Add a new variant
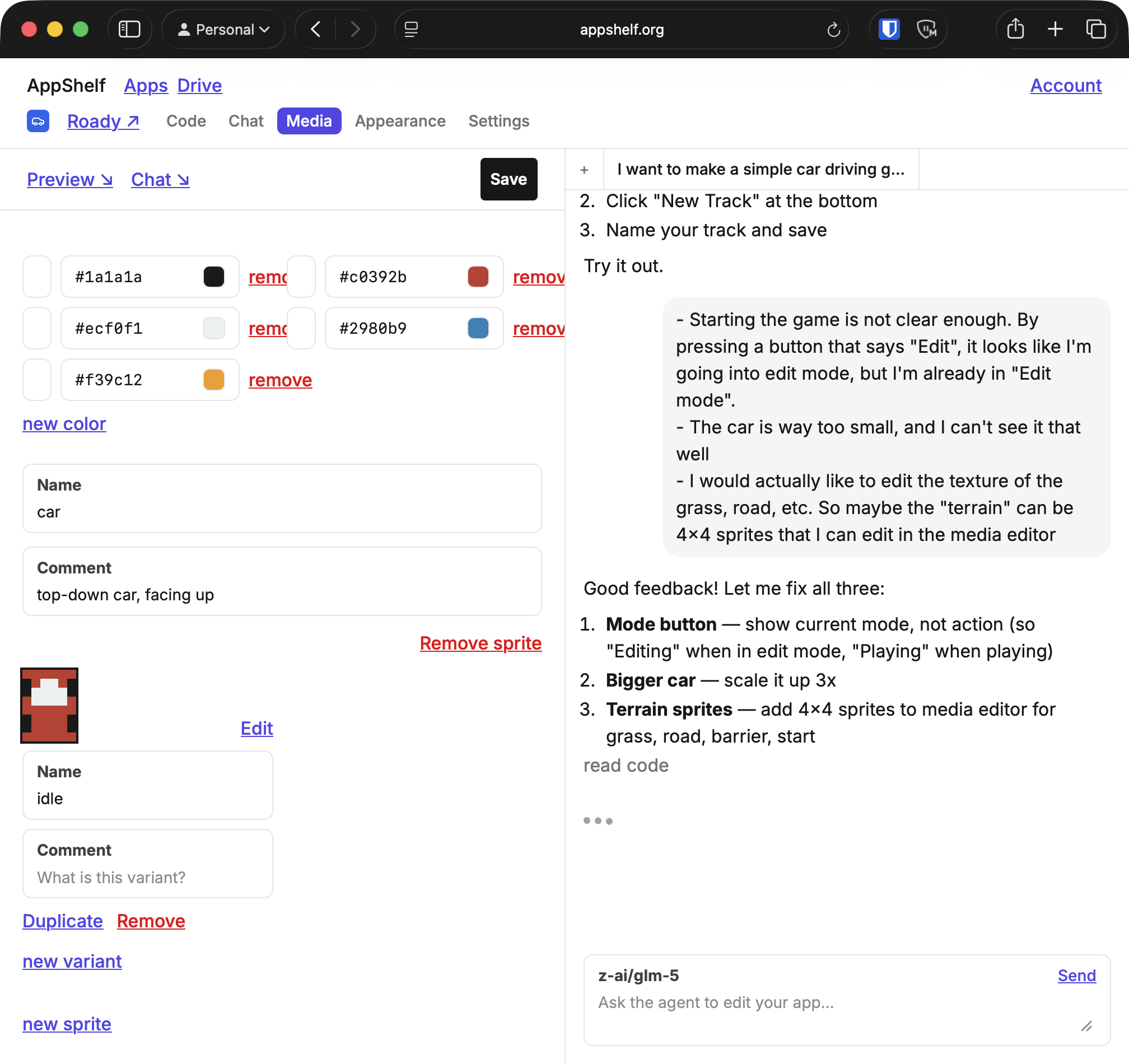The image size is (1129, 1064). point(72,961)
